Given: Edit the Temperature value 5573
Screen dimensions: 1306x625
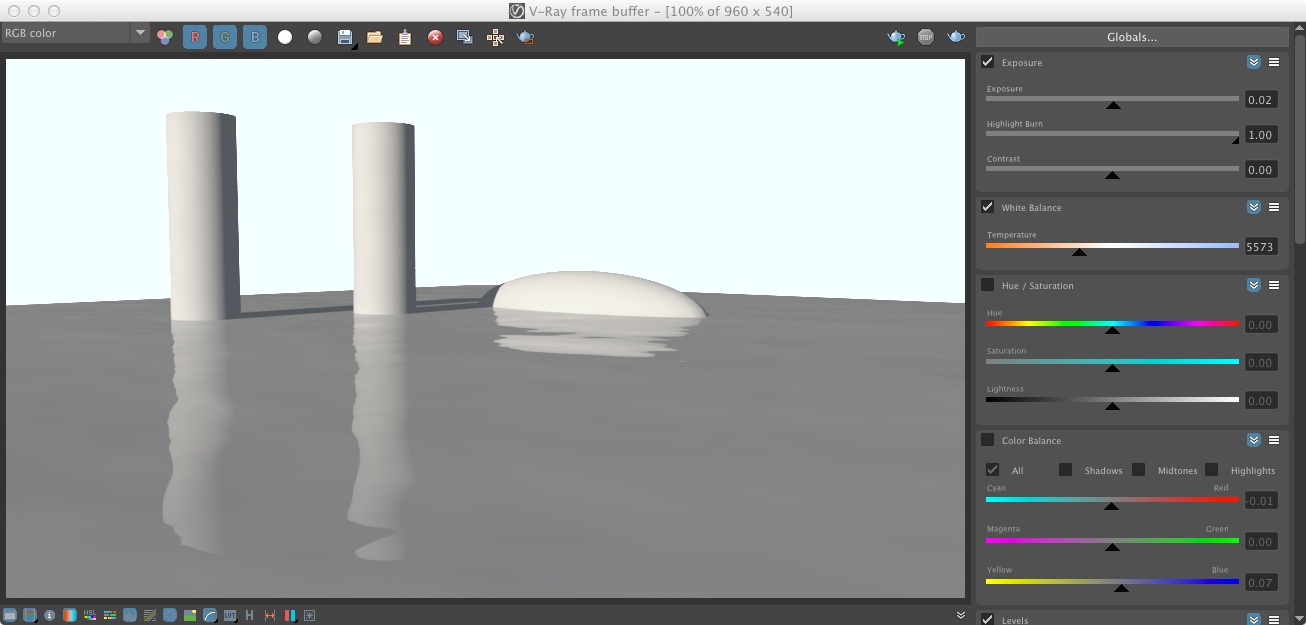Looking at the screenshot, I should tap(1261, 247).
